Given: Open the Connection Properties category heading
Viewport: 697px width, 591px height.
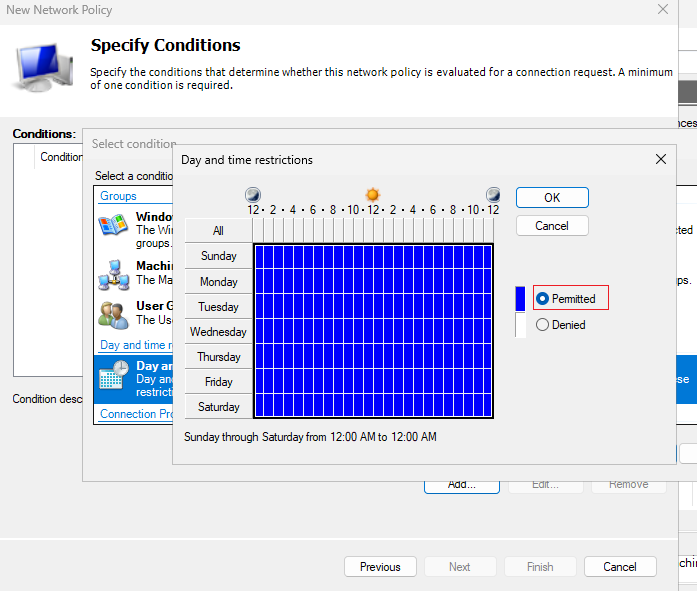Looking at the screenshot, I should coord(136,414).
